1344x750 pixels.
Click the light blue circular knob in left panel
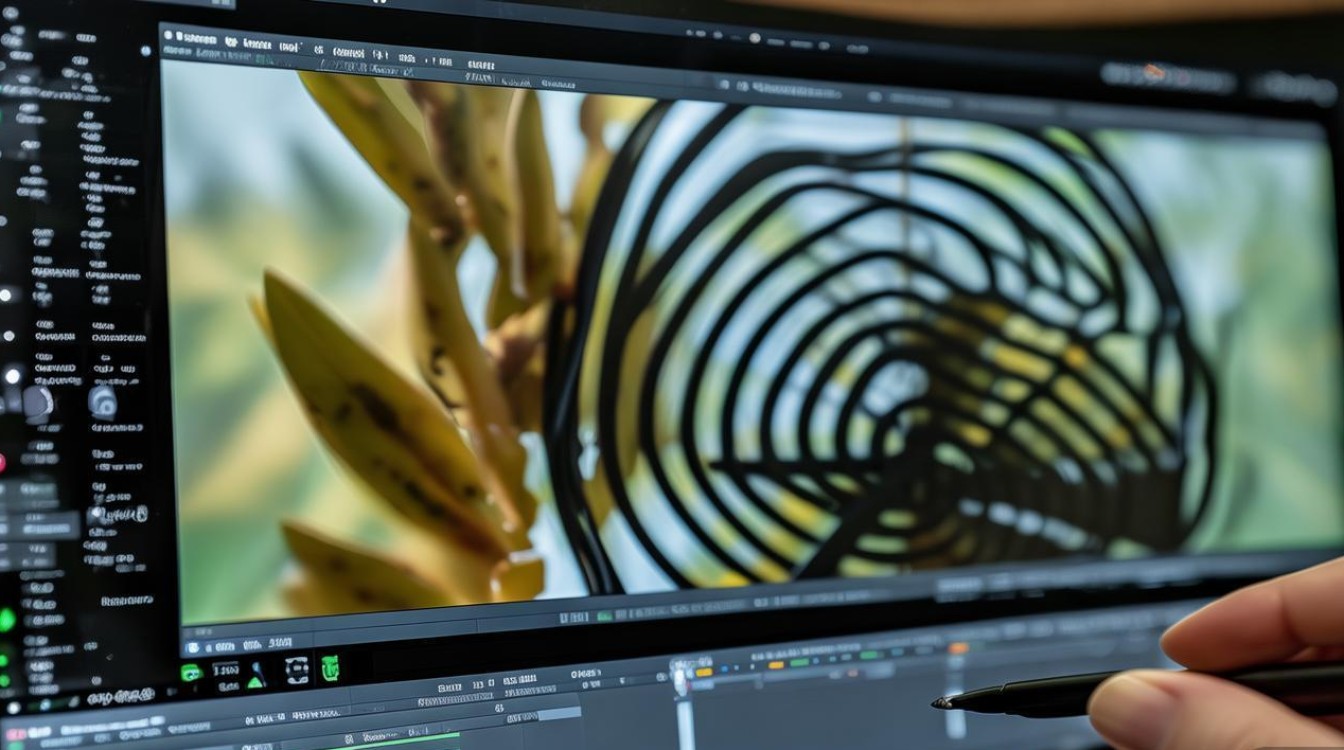[x=104, y=402]
